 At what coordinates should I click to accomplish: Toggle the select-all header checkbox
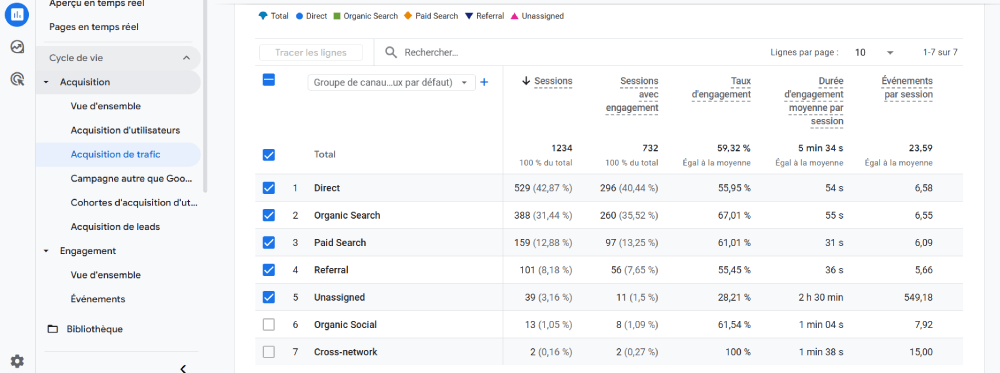pyautogui.click(x=269, y=80)
